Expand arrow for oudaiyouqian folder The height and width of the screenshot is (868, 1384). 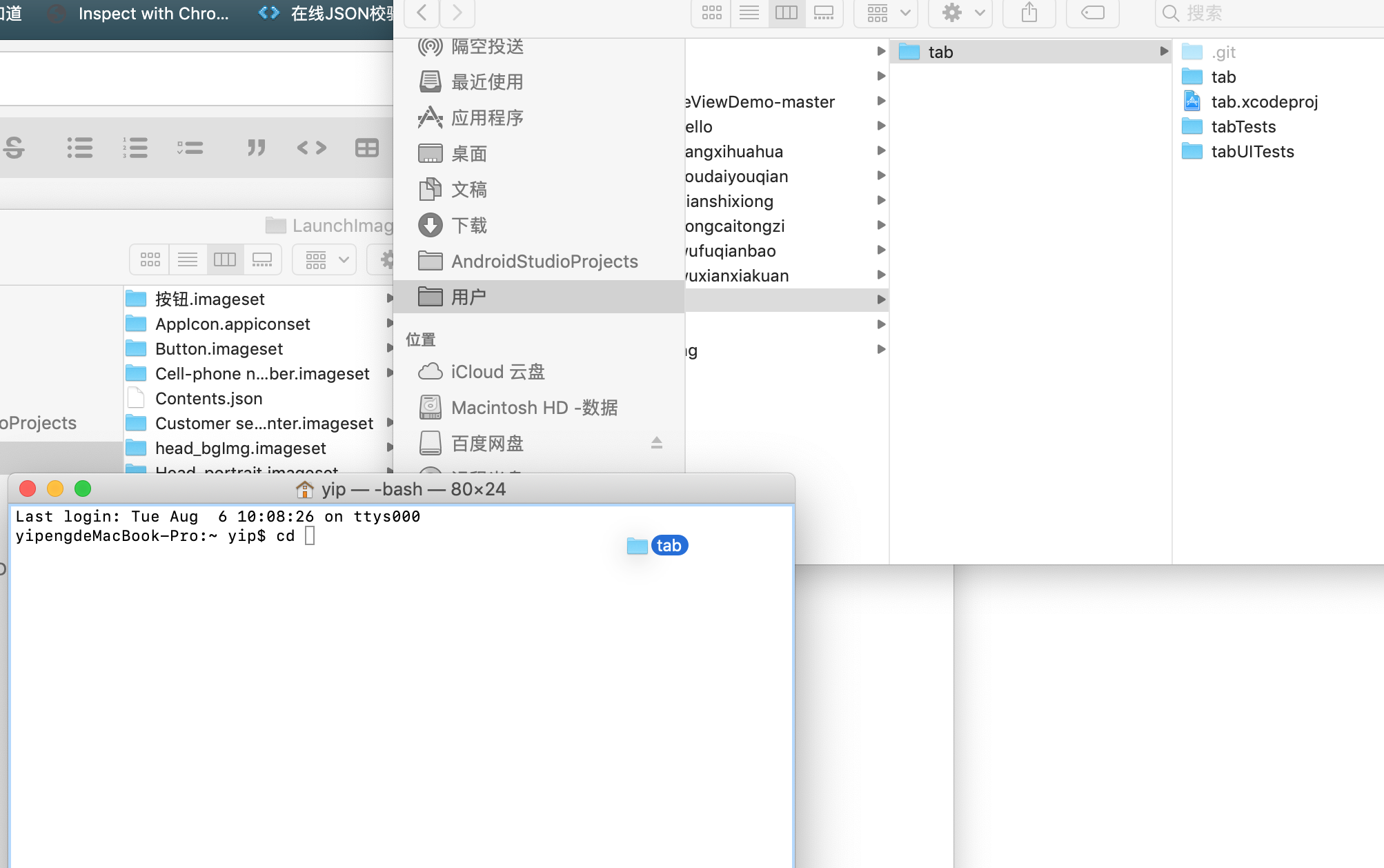(x=881, y=175)
